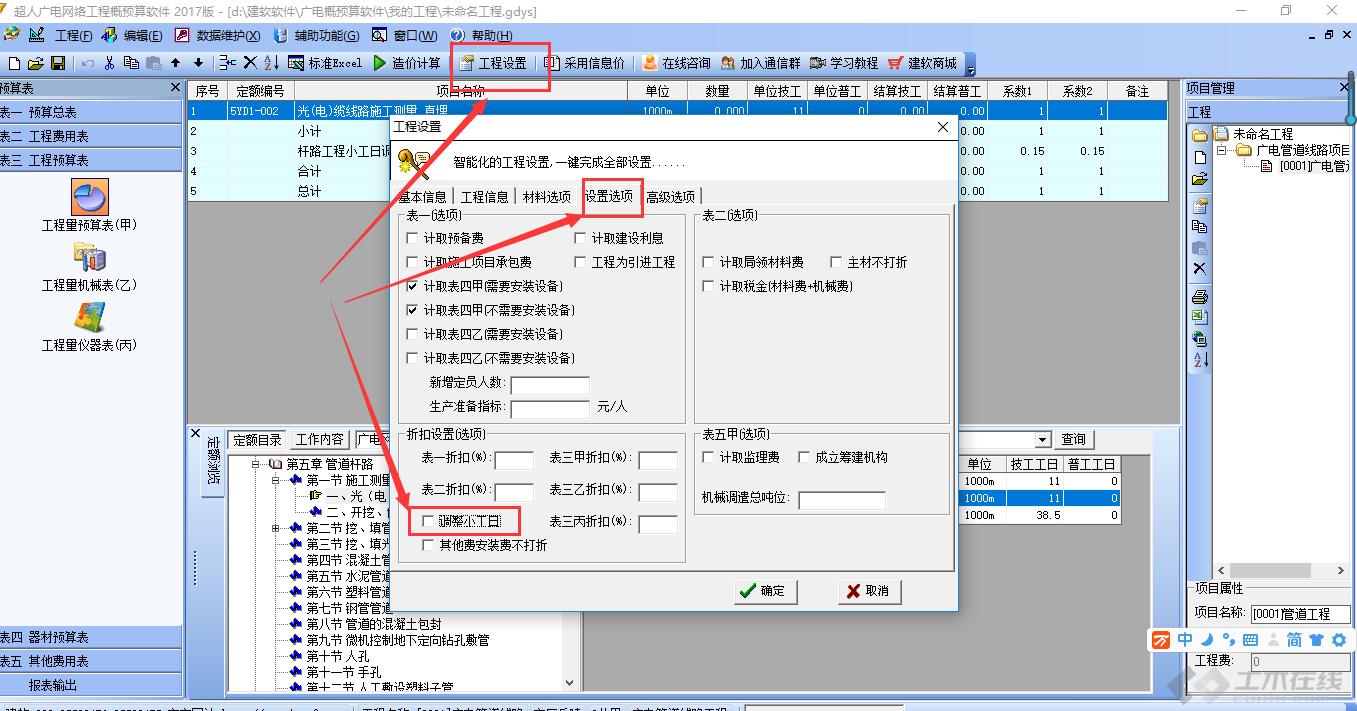
Task: Open dropdown arrow beside 查询 button
Action: [x=1042, y=440]
